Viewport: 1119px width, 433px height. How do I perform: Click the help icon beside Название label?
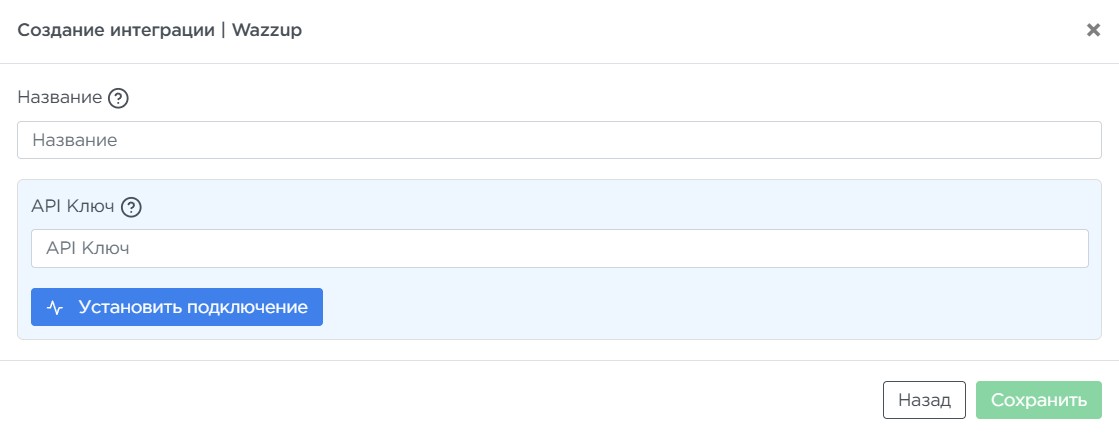(119, 98)
